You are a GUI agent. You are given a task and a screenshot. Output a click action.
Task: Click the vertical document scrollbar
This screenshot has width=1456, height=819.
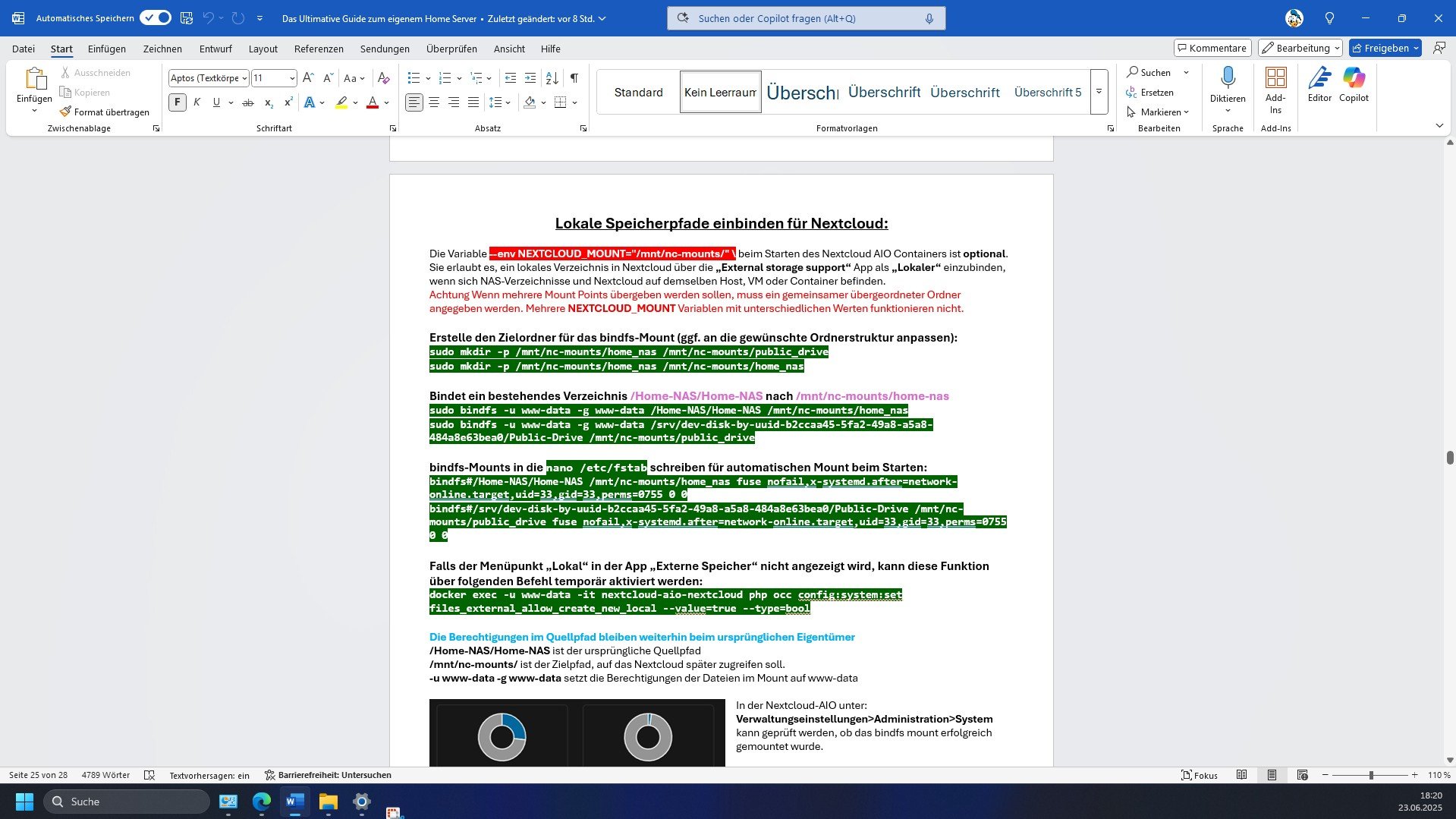pyautogui.click(x=1450, y=458)
